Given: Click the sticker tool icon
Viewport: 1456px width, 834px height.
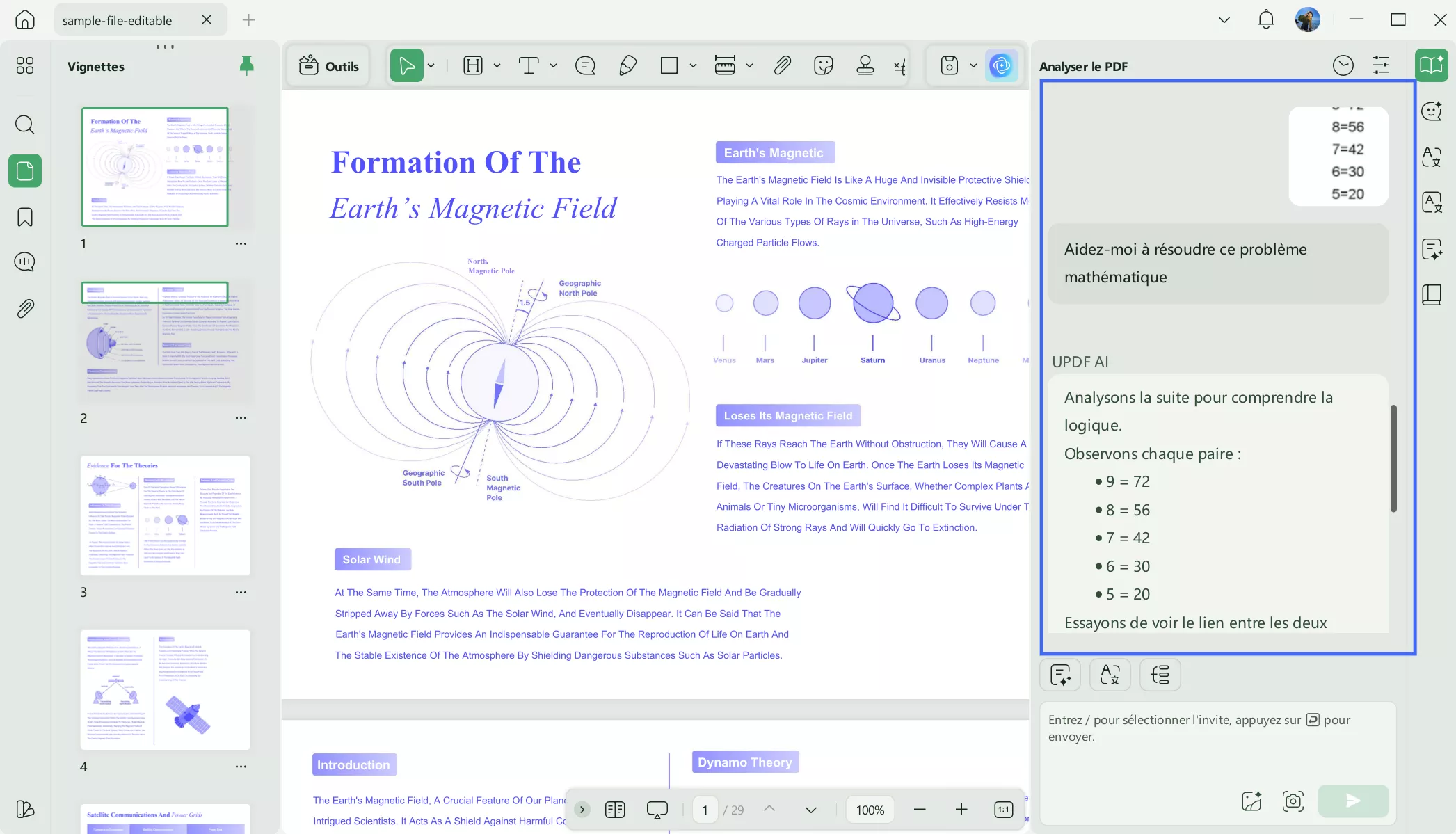Looking at the screenshot, I should [x=823, y=66].
